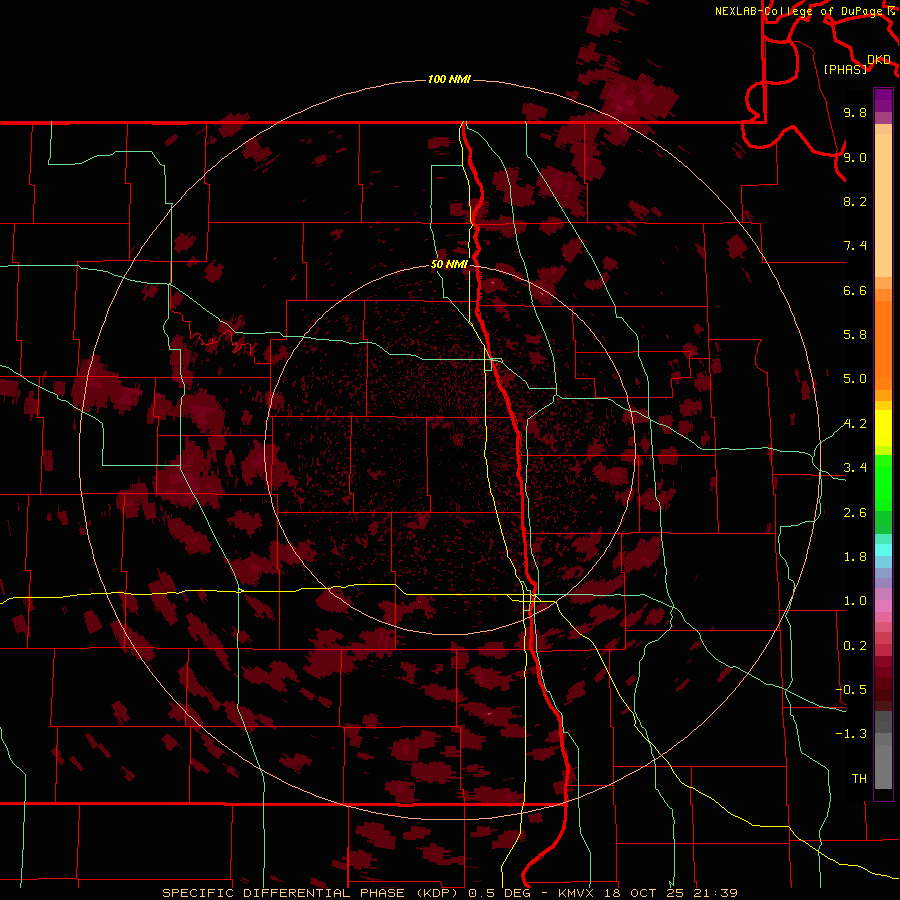Click the 100 NMI range ring label
This screenshot has width=900, height=900.
449,79
